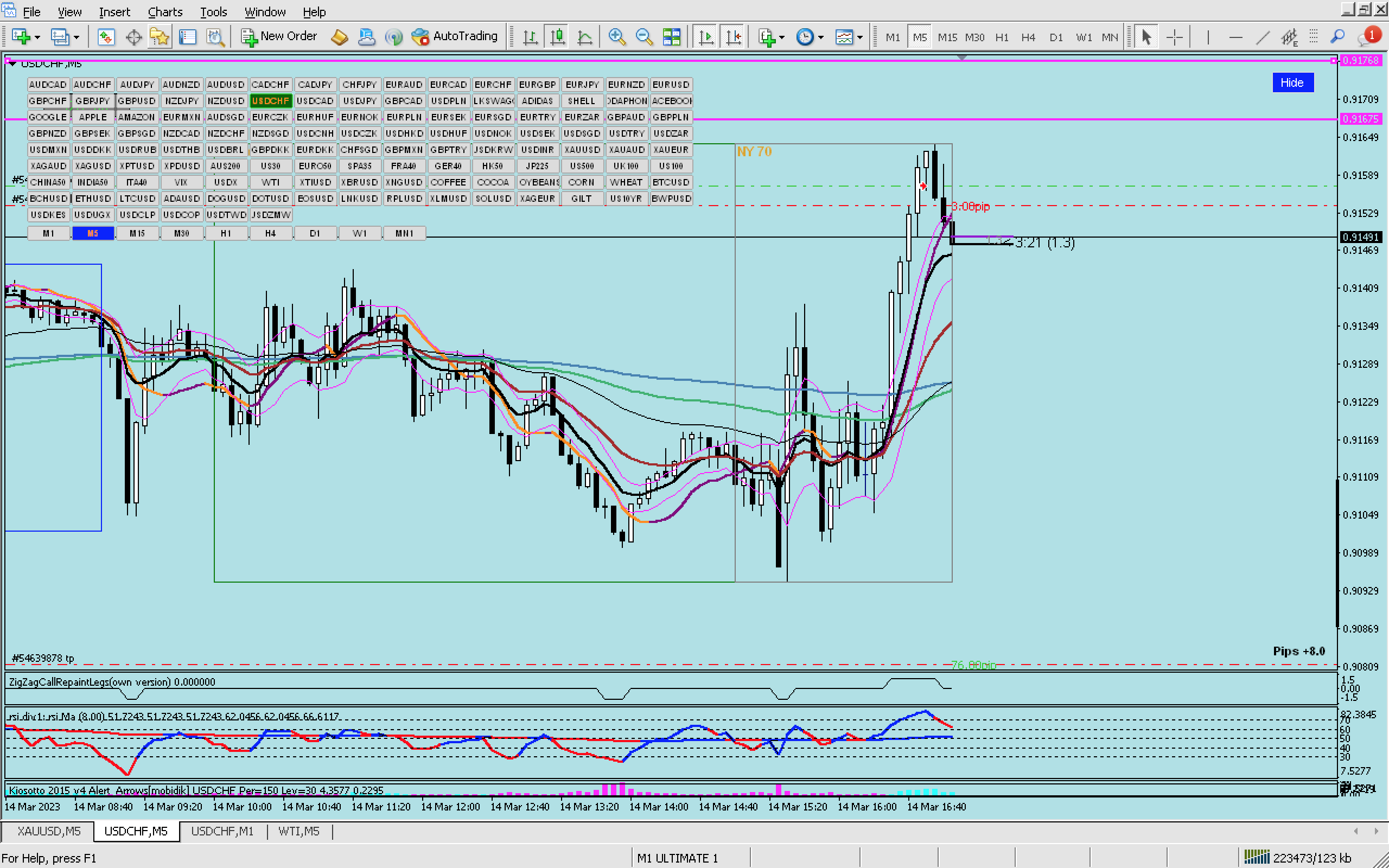The width and height of the screenshot is (1389, 868).
Task: Open the Tile Windows layout icon
Action: coord(671,37)
